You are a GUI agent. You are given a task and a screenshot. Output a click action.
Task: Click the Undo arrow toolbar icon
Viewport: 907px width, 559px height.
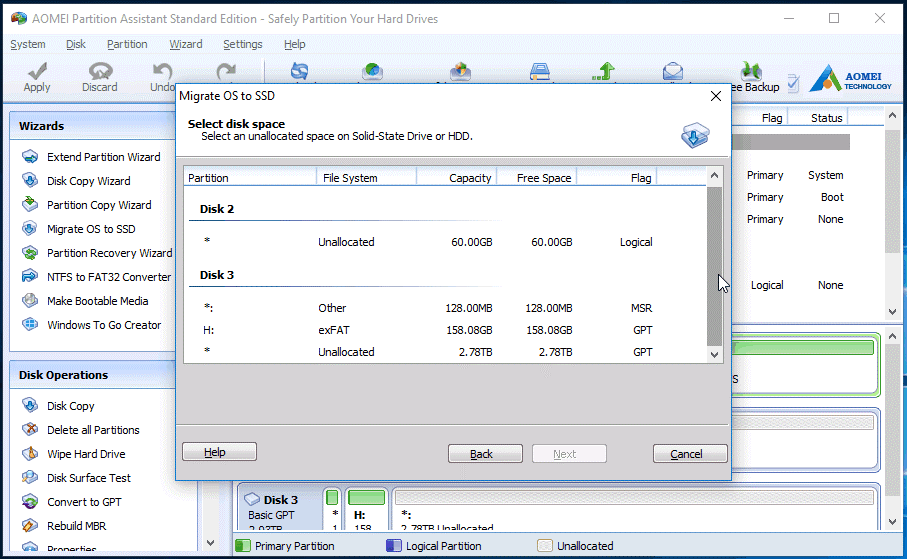coord(163,71)
